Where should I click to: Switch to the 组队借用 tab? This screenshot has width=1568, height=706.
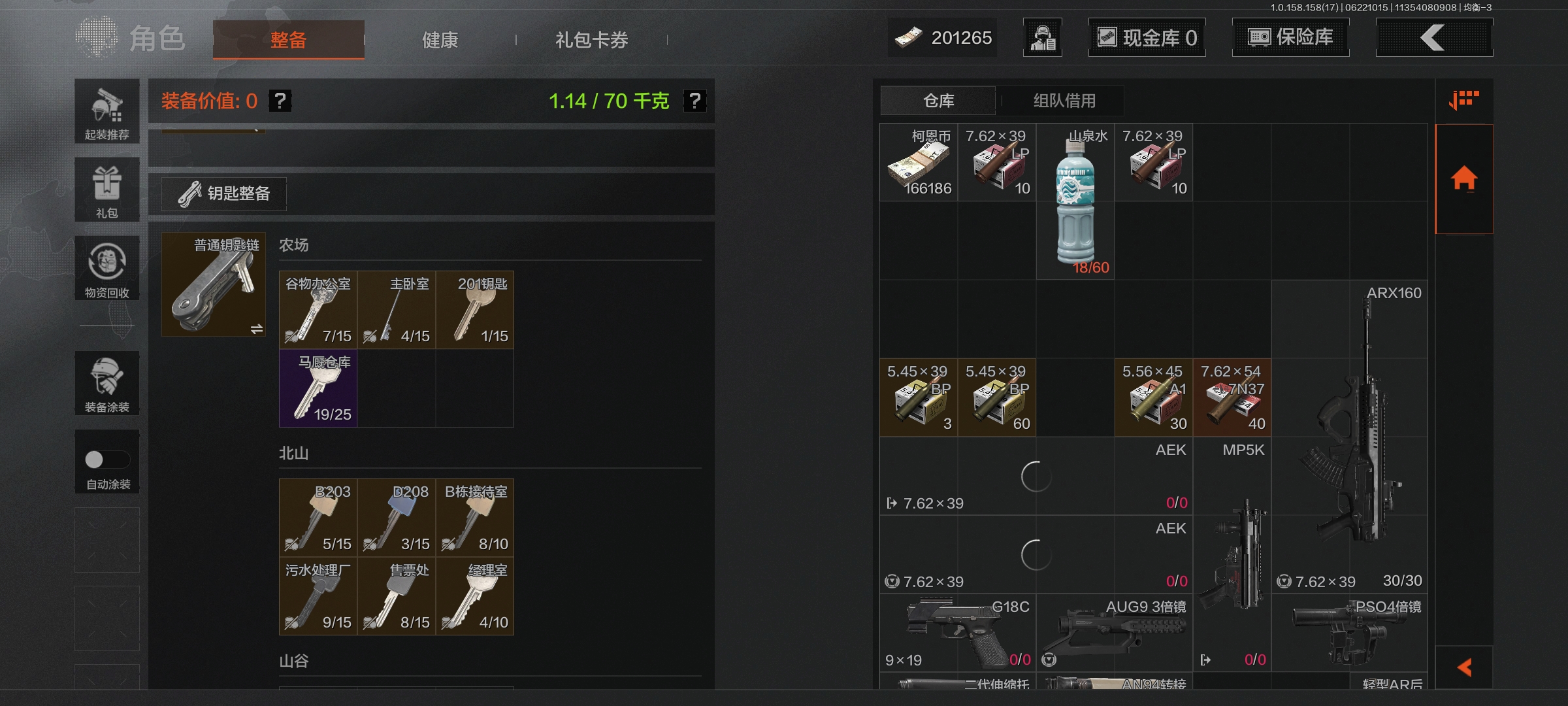[x=1064, y=101]
